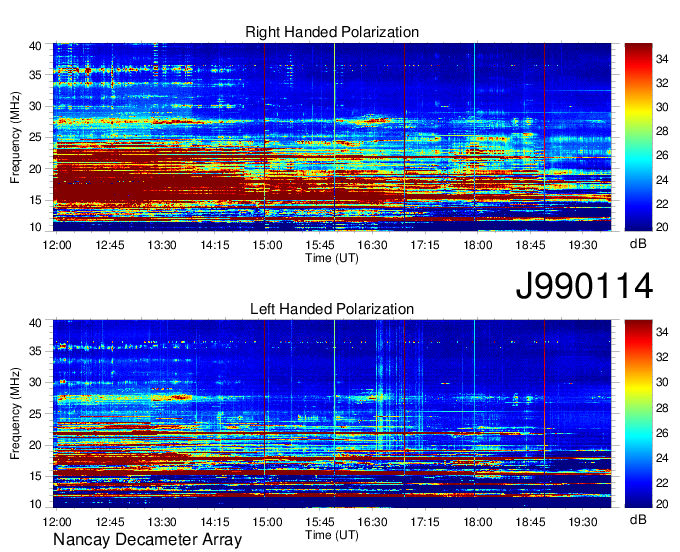Click 32 value on lower color bar scale
The image size is (680, 552).
coord(662,356)
